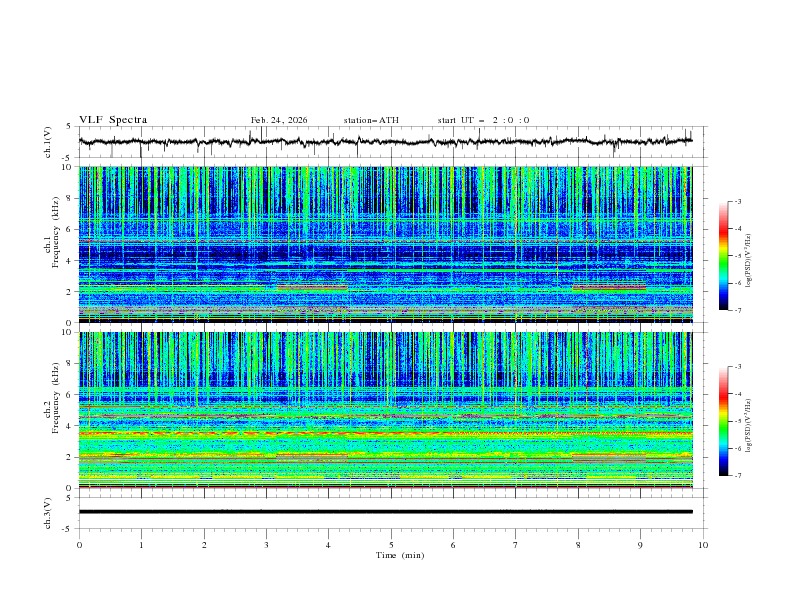This screenshot has height=612, width=792.
Task: Click ch.1 'log(PSD)(V²/Hz)' color bar title
Action: click(x=749, y=261)
